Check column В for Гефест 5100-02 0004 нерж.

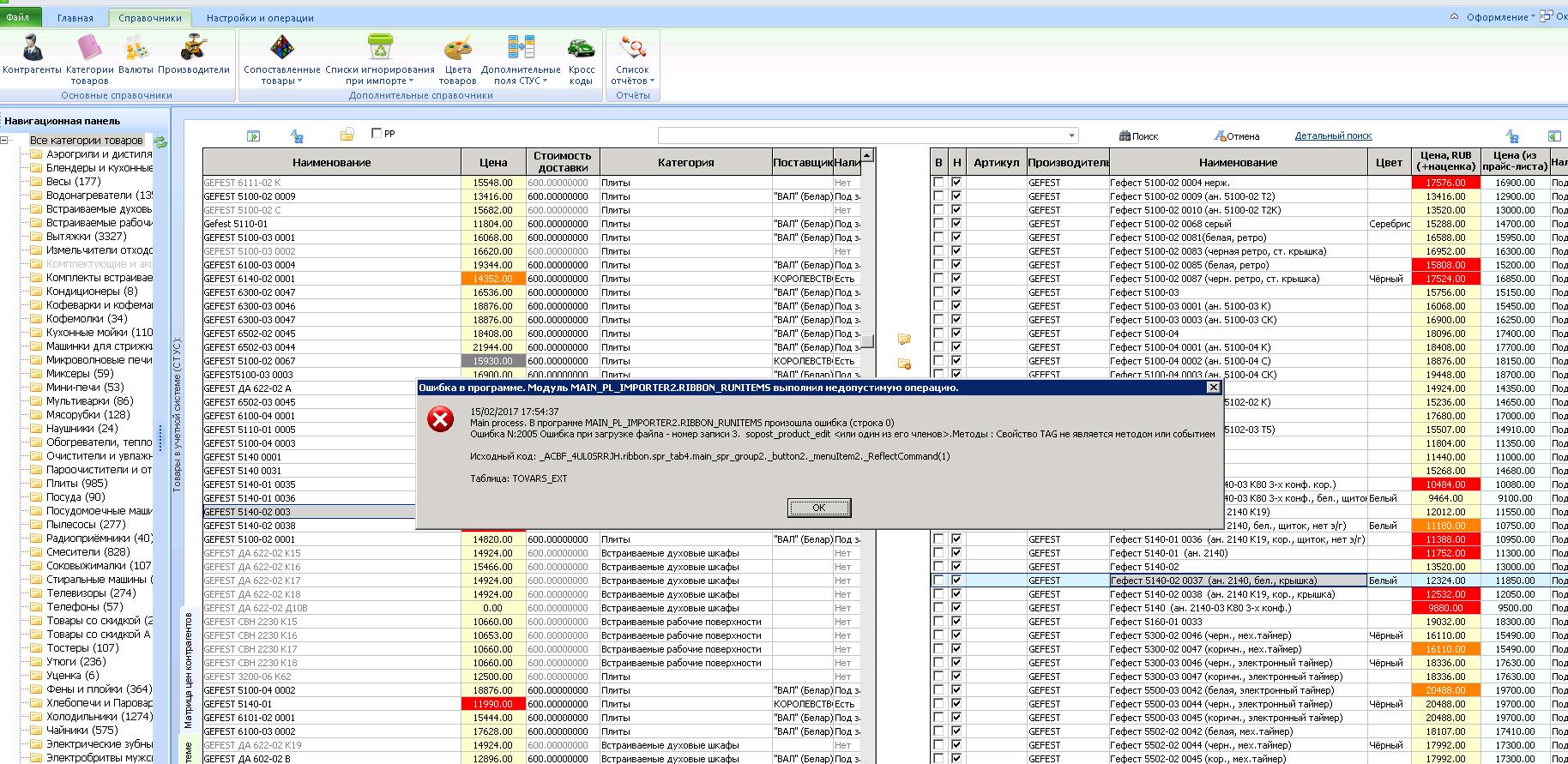tap(938, 183)
